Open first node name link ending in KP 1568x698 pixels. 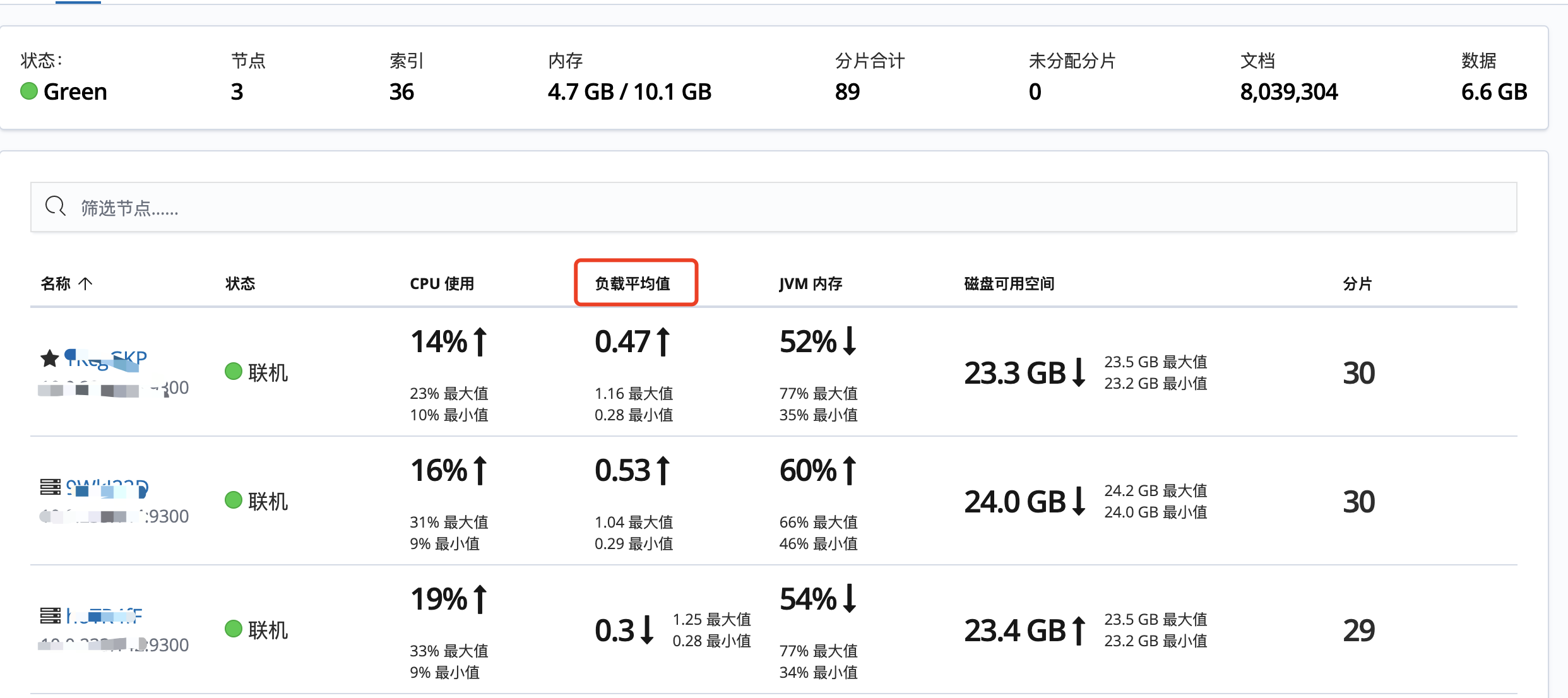tap(106, 358)
